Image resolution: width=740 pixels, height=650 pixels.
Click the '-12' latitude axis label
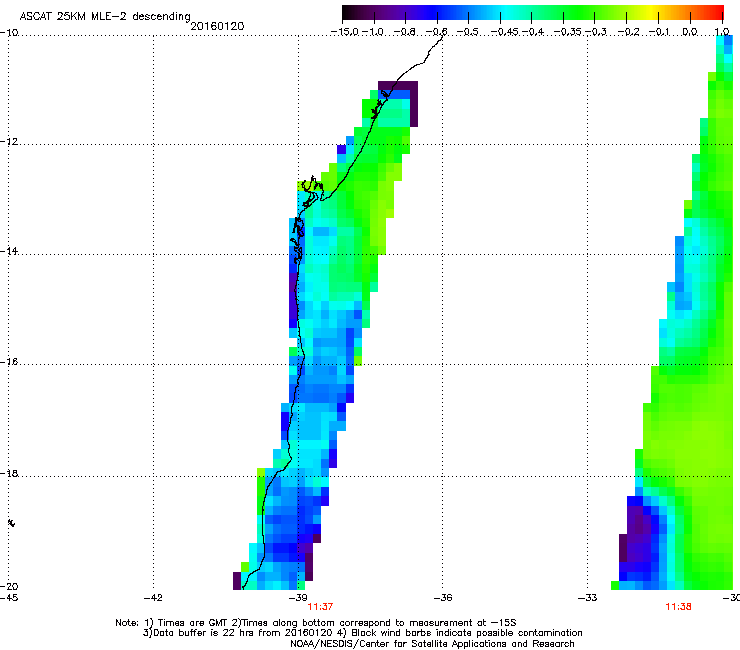point(9,142)
